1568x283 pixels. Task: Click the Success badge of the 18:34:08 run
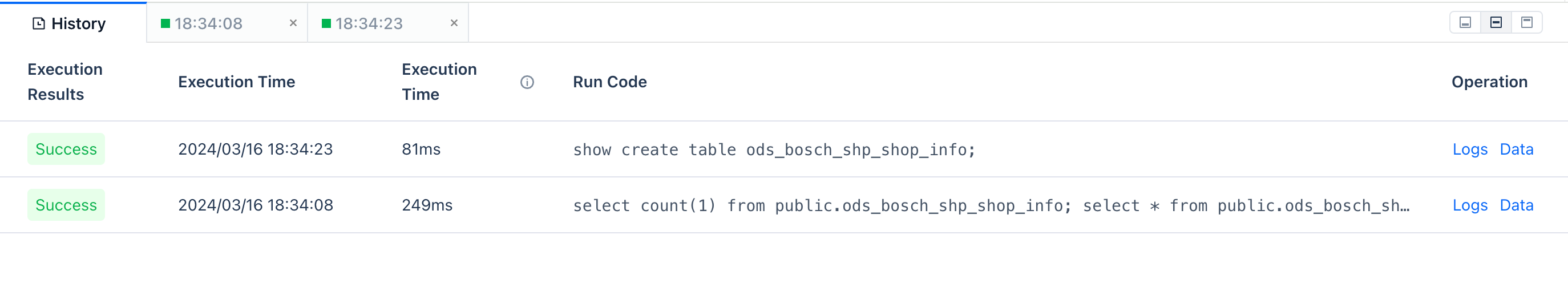(x=66, y=205)
